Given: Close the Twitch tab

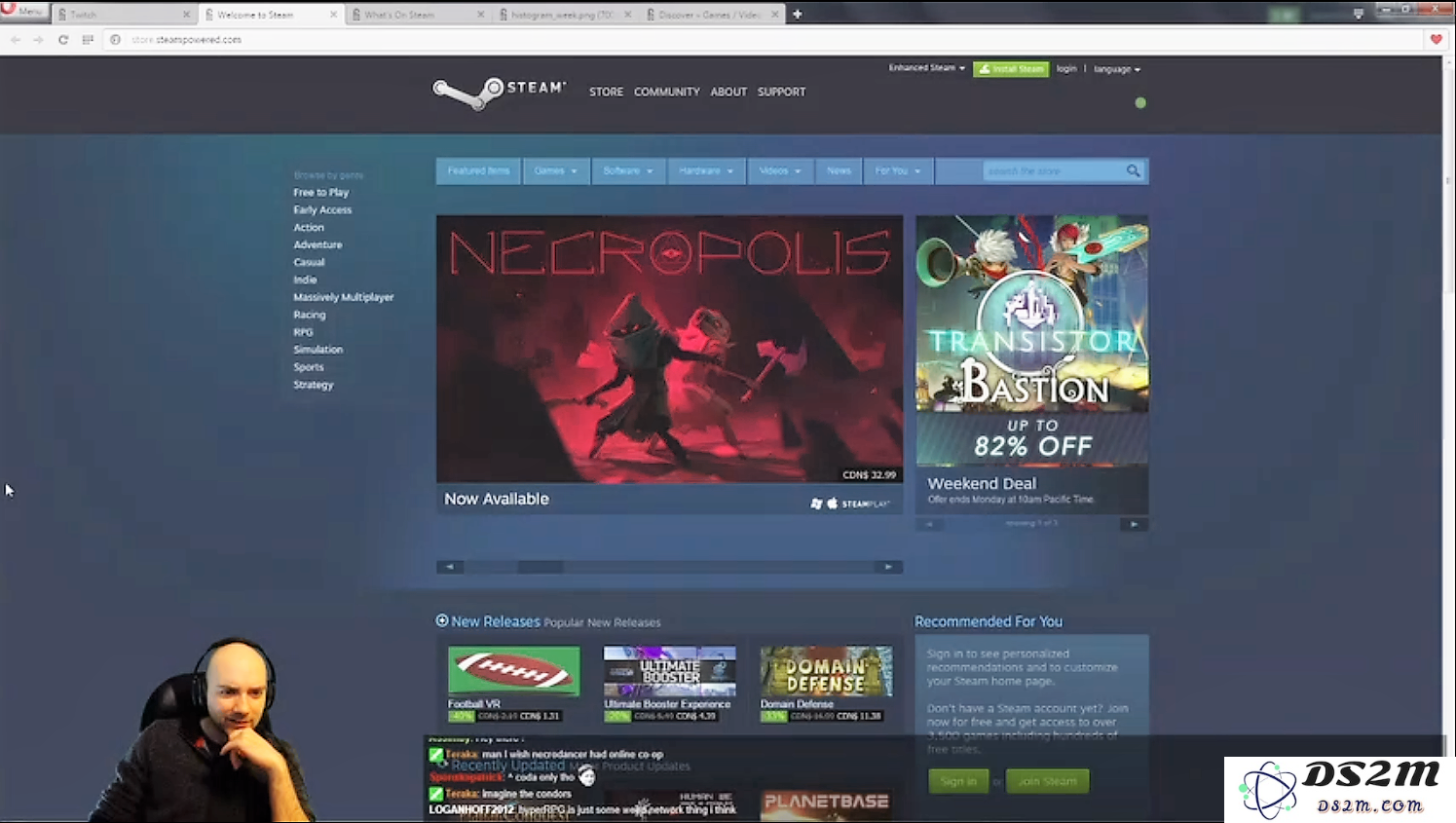Looking at the screenshot, I should tap(186, 15).
